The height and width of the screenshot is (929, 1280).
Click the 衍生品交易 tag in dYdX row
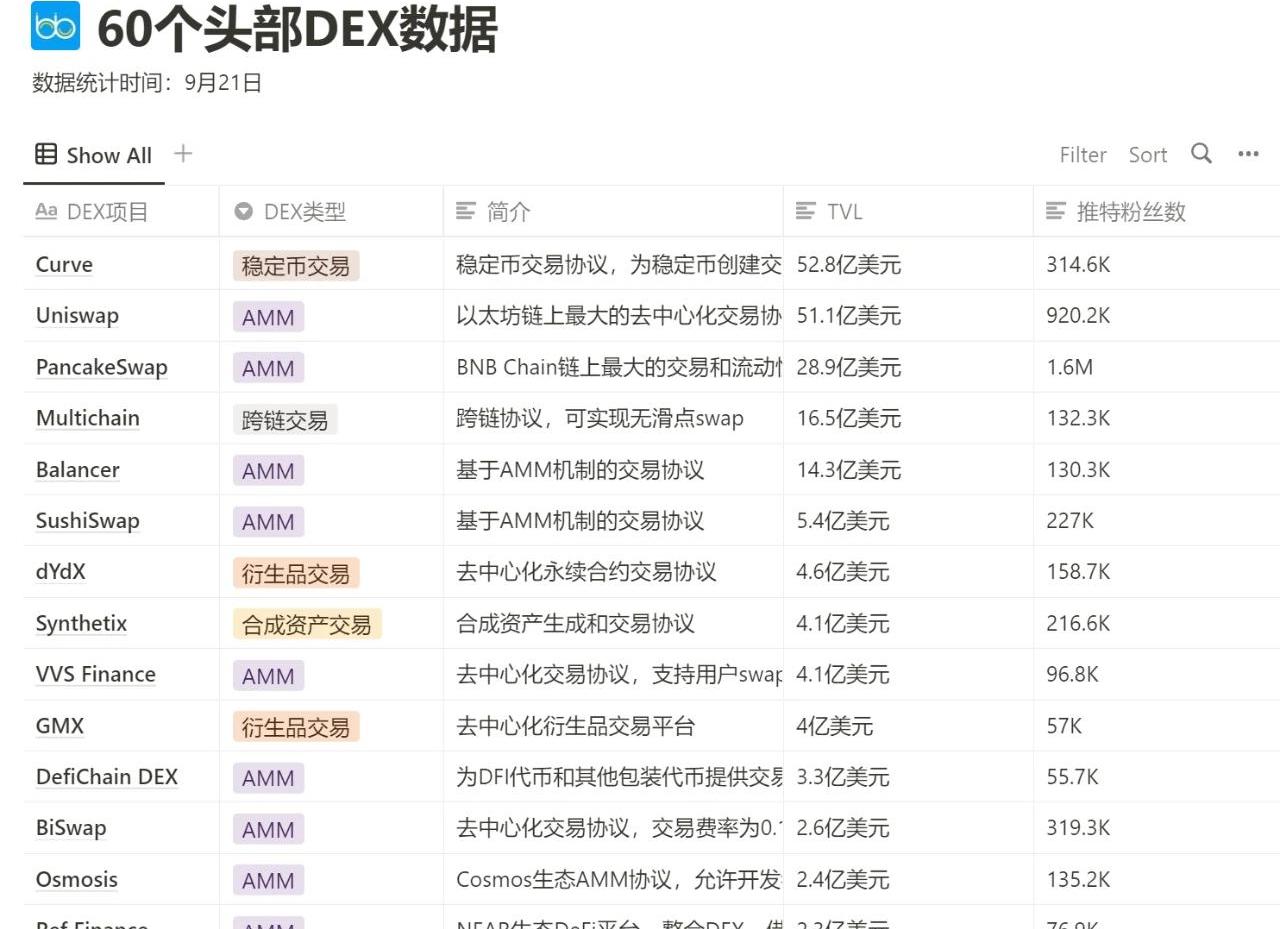coord(296,574)
